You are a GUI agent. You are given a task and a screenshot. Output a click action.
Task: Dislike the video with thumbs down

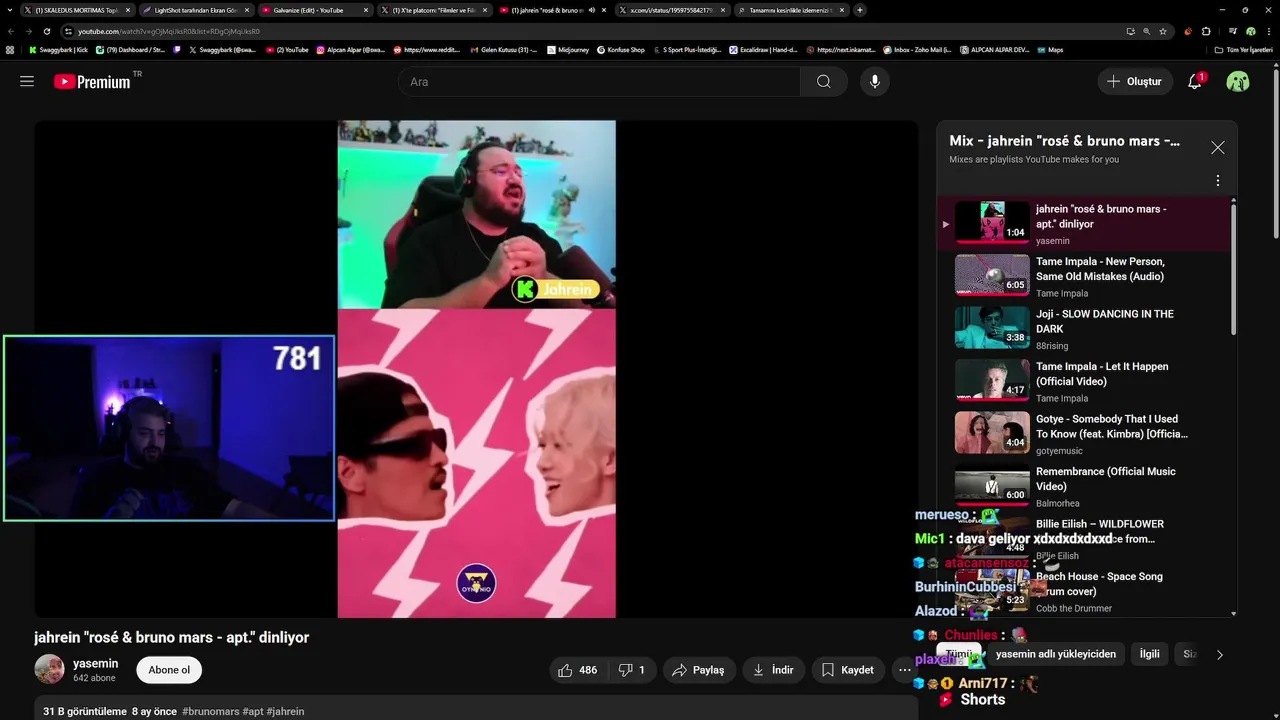632,670
